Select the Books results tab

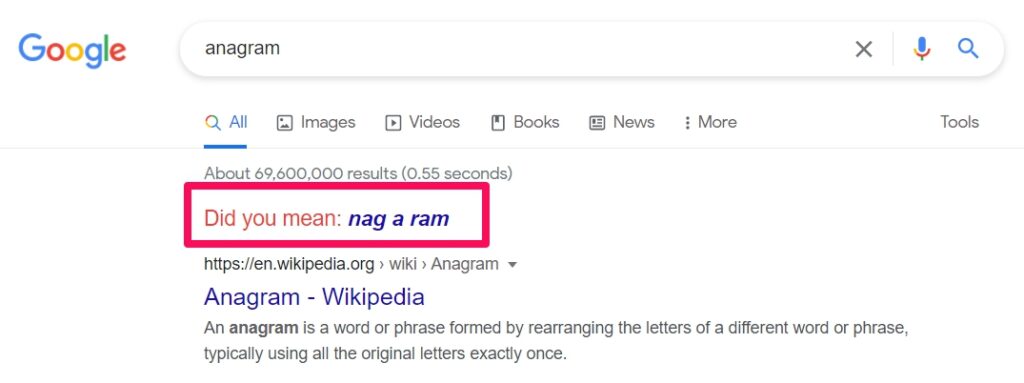(x=525, y=122)
